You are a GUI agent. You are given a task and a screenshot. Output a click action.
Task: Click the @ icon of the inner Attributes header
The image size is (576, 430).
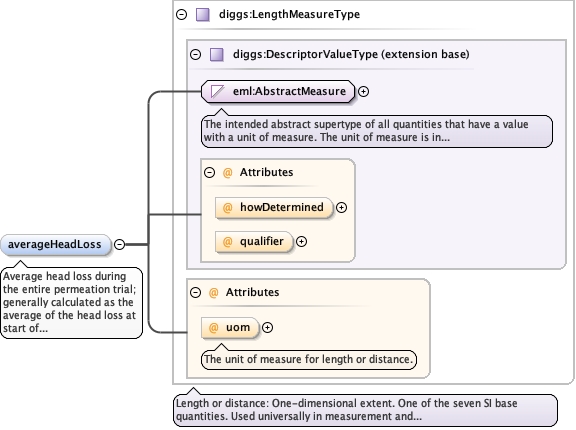coord(228,173)
